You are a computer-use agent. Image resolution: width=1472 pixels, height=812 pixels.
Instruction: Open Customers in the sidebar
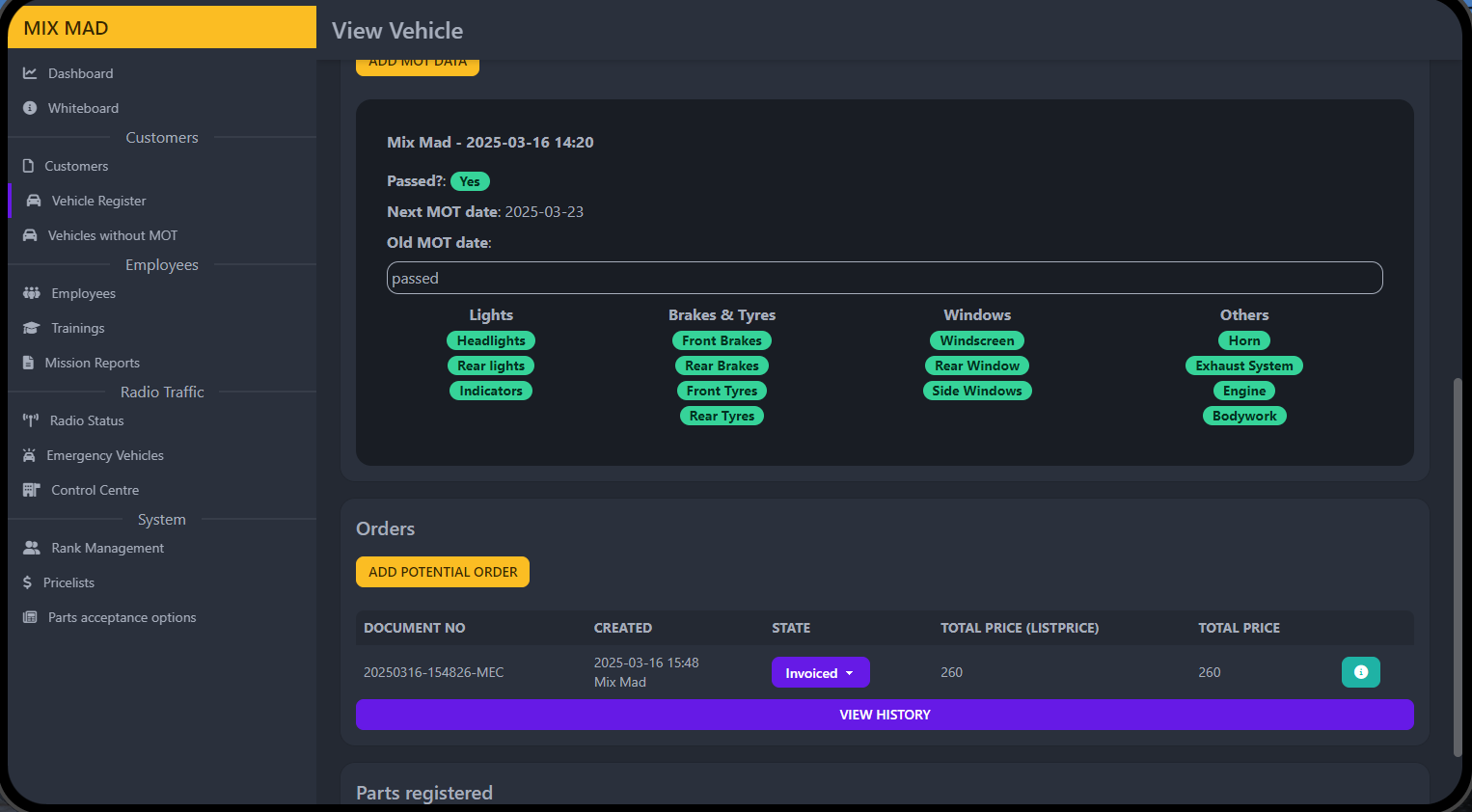click(x=76, y=166)
